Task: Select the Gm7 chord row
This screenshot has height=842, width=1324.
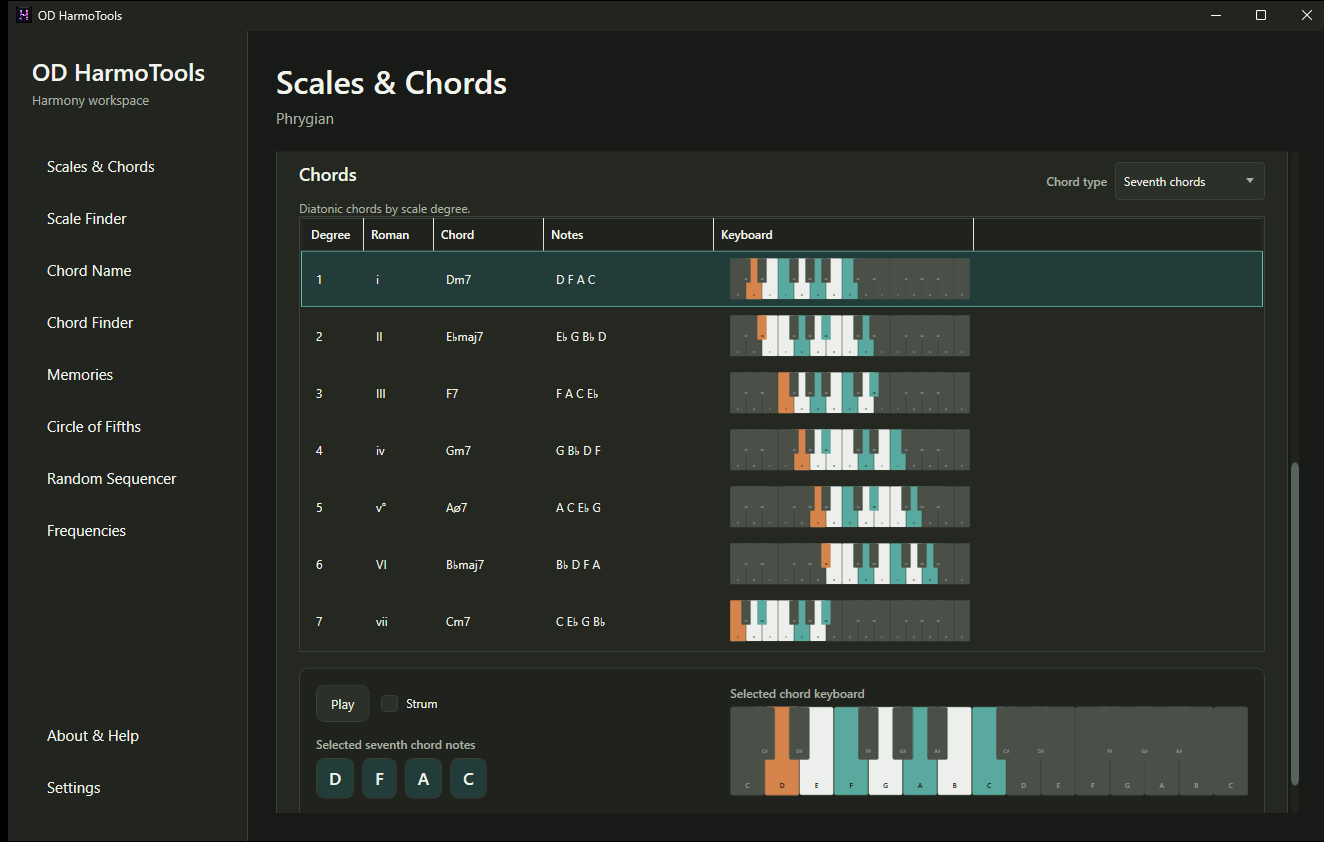Action: tap(782, 450)
